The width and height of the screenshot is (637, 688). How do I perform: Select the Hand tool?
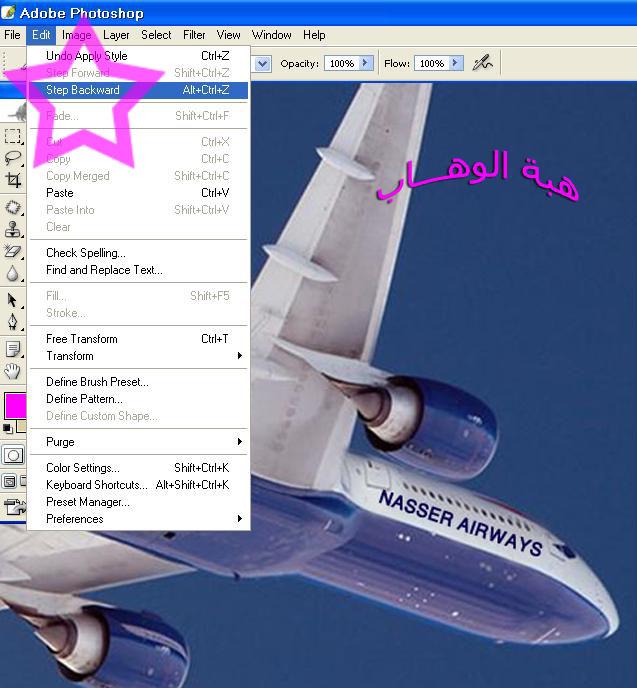(13, 371)
